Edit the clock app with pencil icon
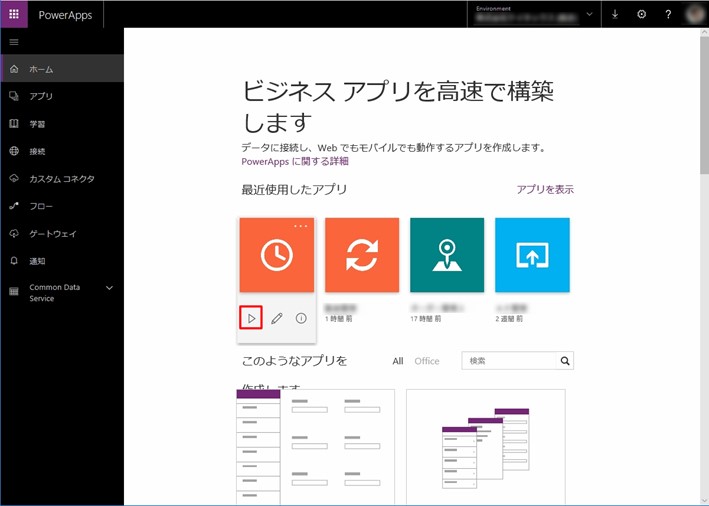 pyautogui.click(x=277, y=318)
